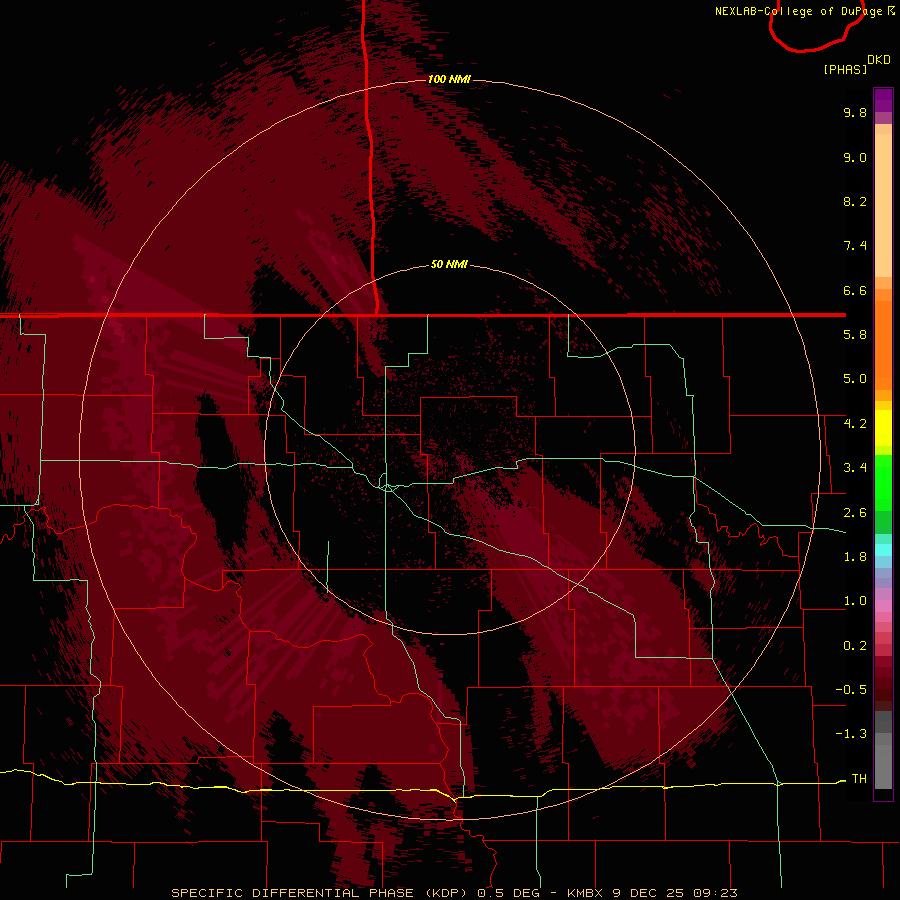The width and height of the screenshot is (900, 900).
Task: Click the [PHAS] label above the color scale
Action: point(845,69)
